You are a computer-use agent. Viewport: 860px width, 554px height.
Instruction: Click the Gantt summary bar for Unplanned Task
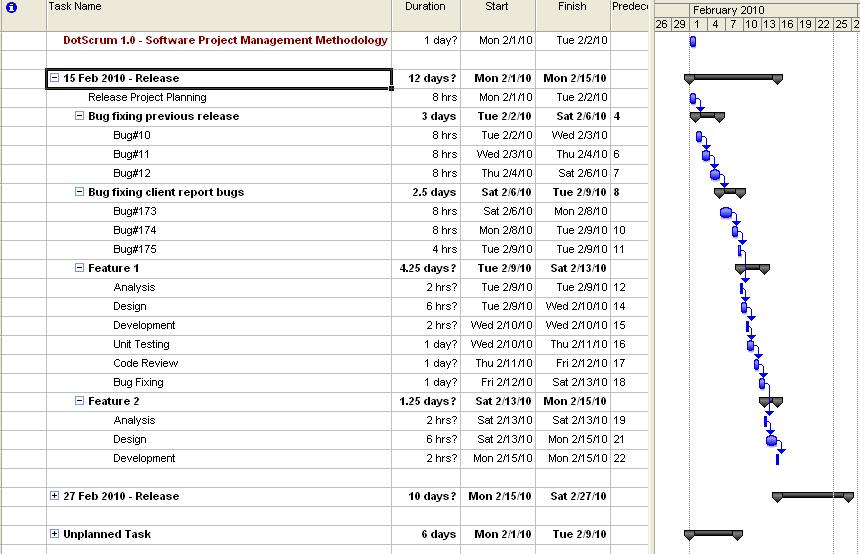point(714,534)
